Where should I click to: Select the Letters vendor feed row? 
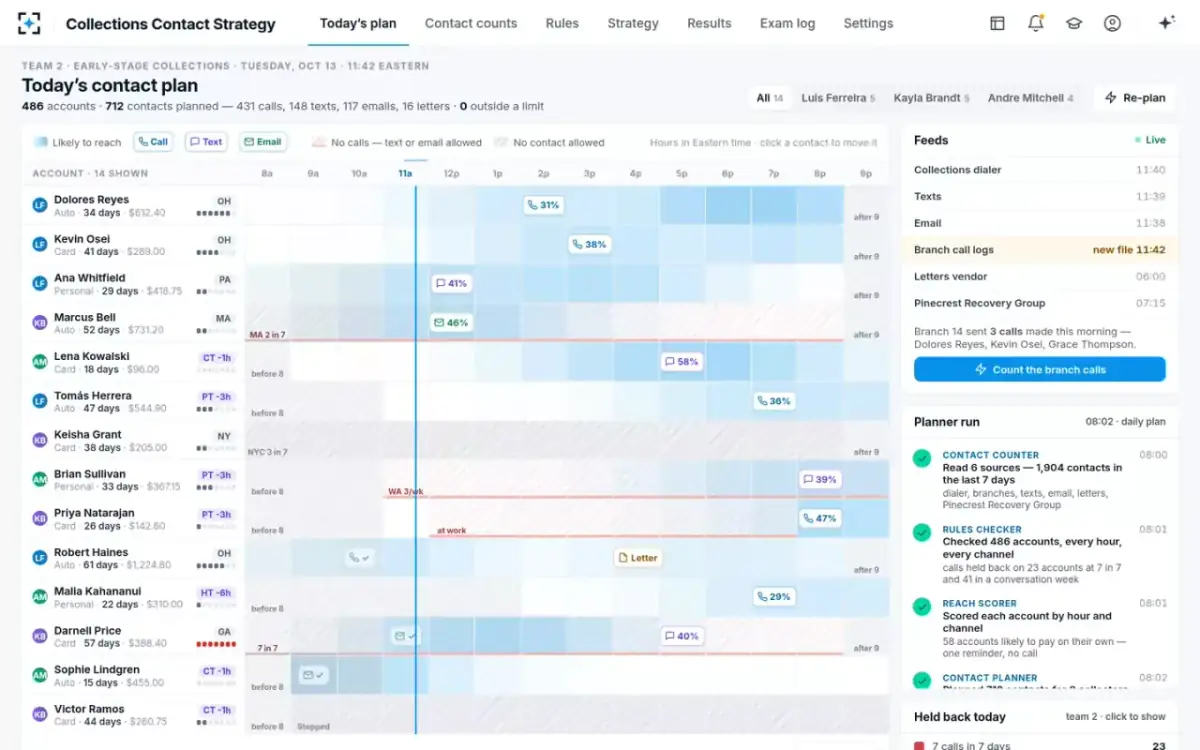coord(1039,277)
